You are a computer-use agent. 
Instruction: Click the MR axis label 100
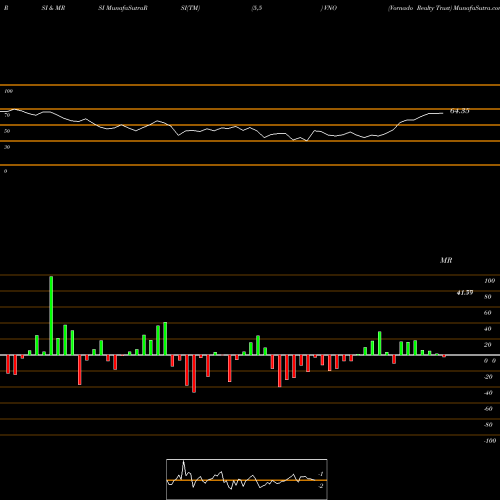pos(489,281)
